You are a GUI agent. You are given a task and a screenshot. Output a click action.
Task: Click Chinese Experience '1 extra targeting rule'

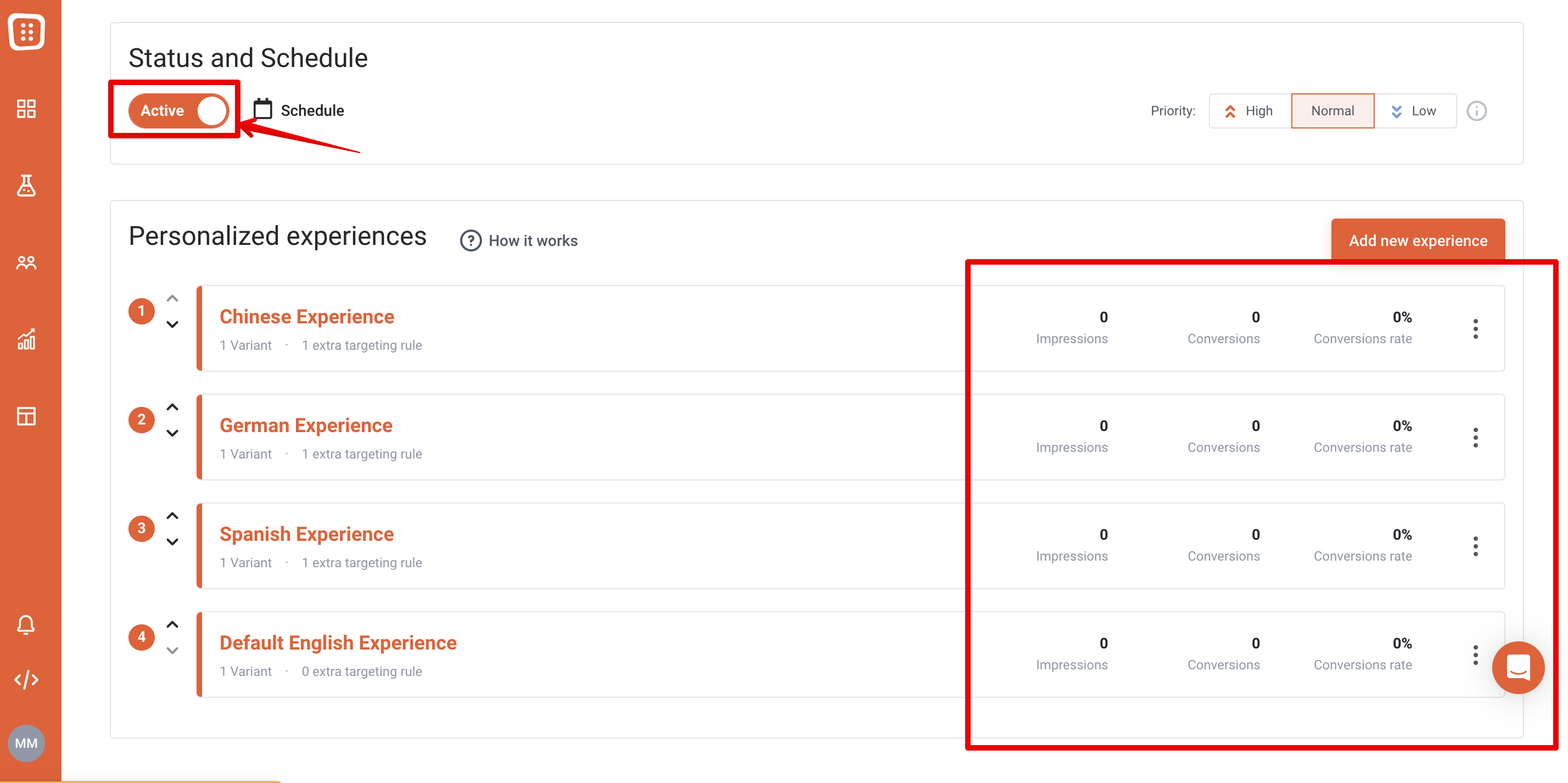click(x=362, y=345)
